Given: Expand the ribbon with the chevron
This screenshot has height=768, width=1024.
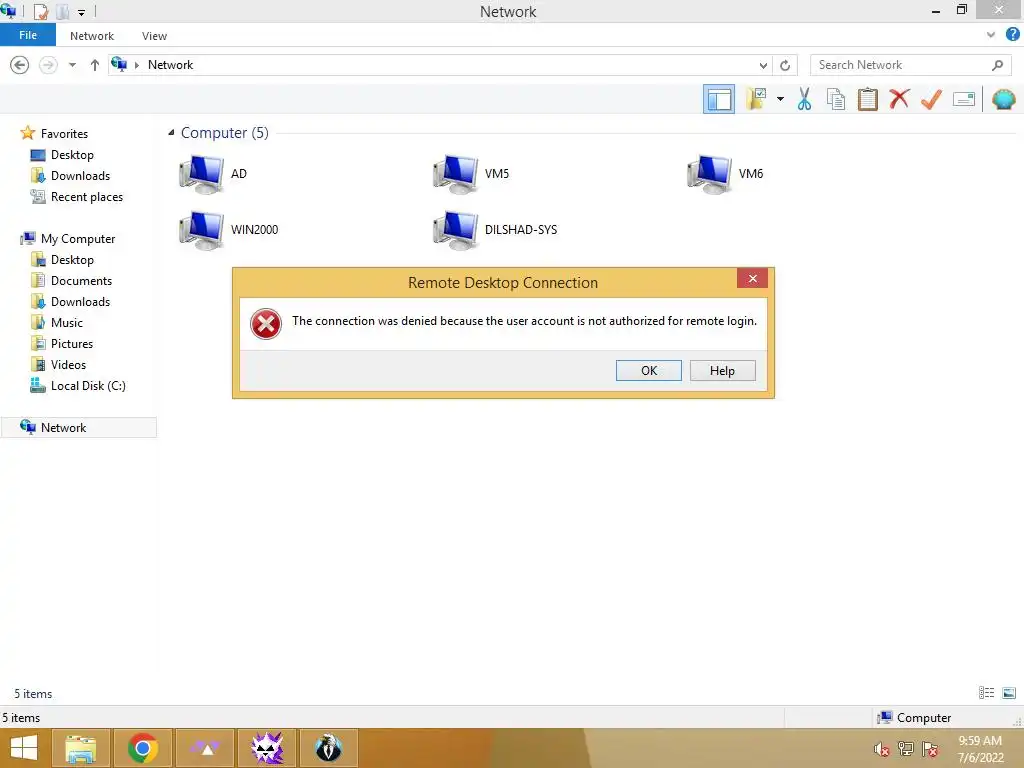Looking at the screenshot, I should click(x=991, y=35).
